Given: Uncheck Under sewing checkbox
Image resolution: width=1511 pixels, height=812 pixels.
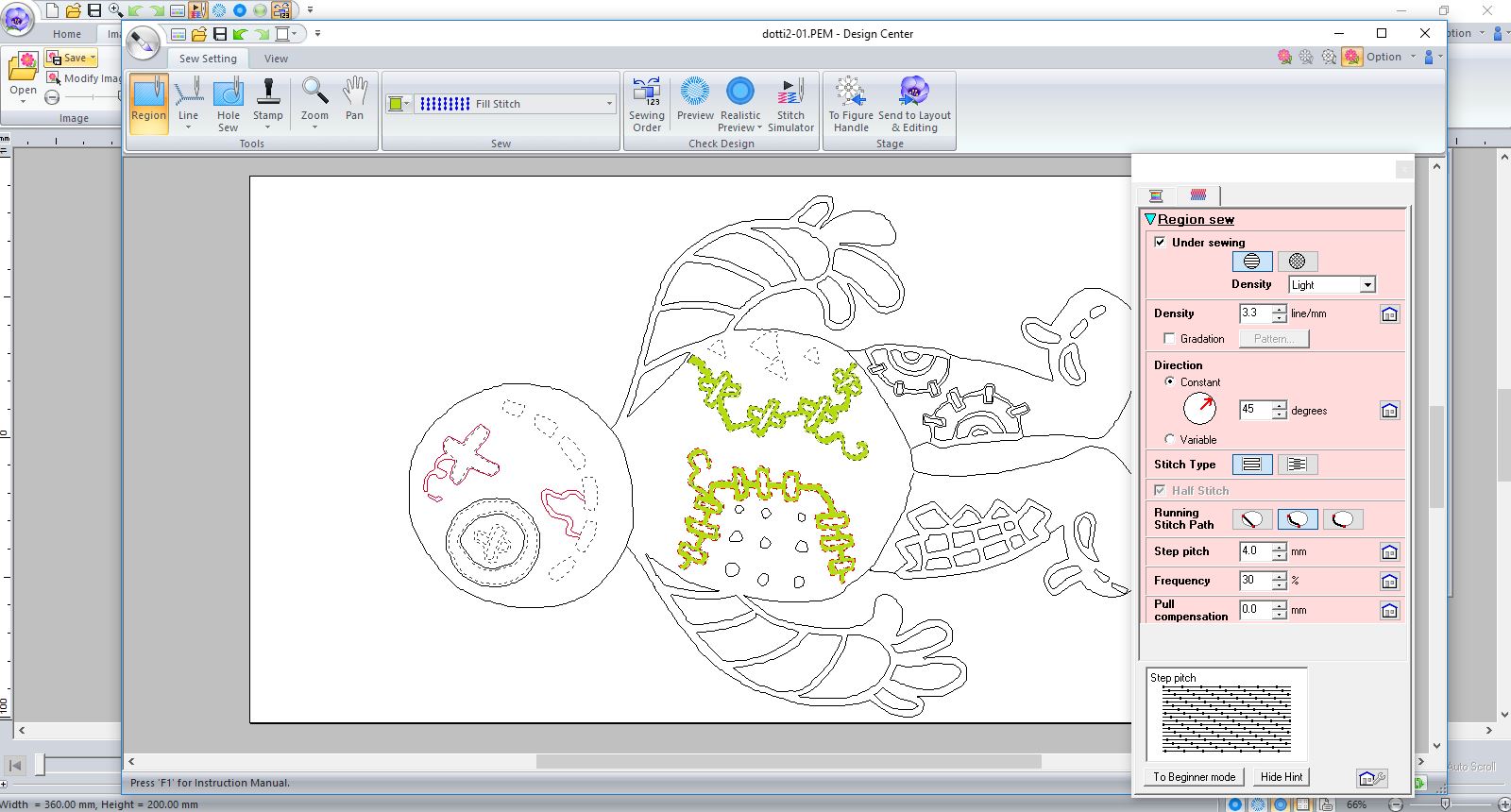Looking at the screenshot, I should point(1160,242).
